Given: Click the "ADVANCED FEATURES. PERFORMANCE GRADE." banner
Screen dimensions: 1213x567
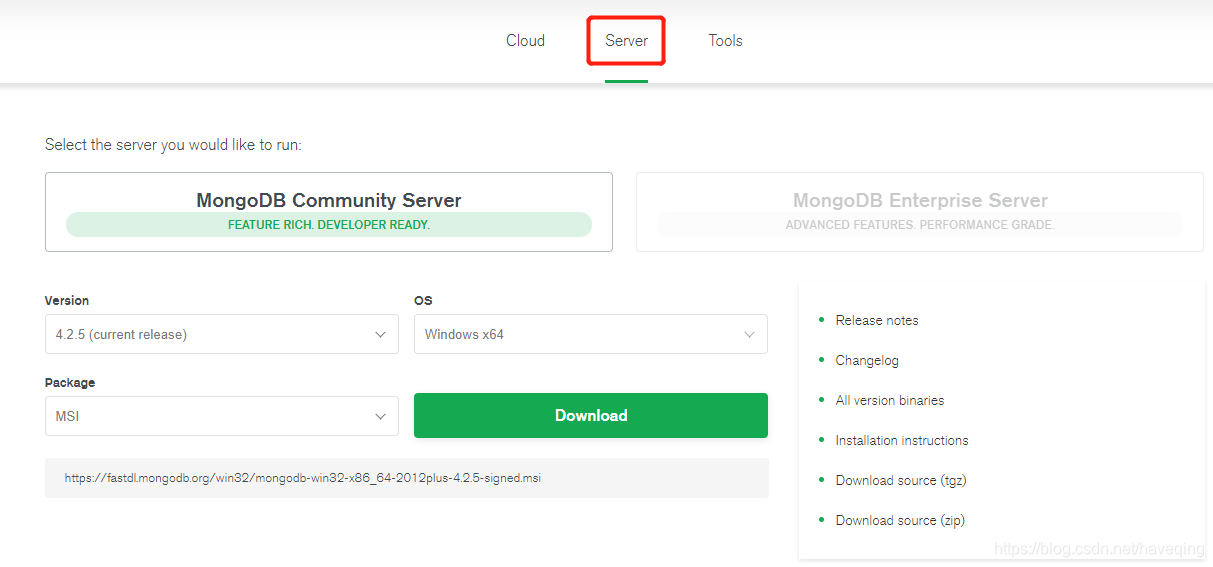Looking at the screenshot, I should tap(920, 225).
